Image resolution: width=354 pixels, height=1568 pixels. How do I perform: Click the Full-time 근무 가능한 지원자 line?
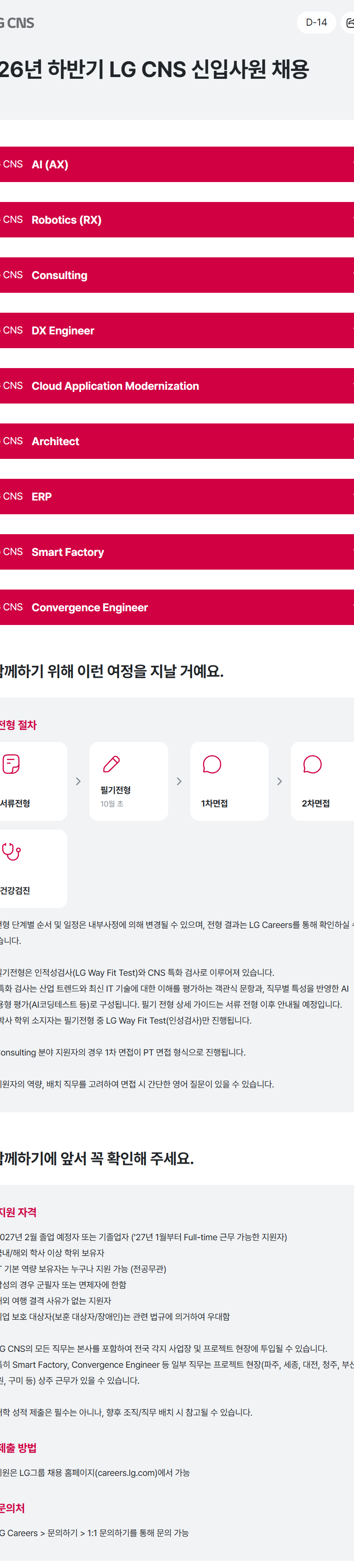[x=143, y=1237]
